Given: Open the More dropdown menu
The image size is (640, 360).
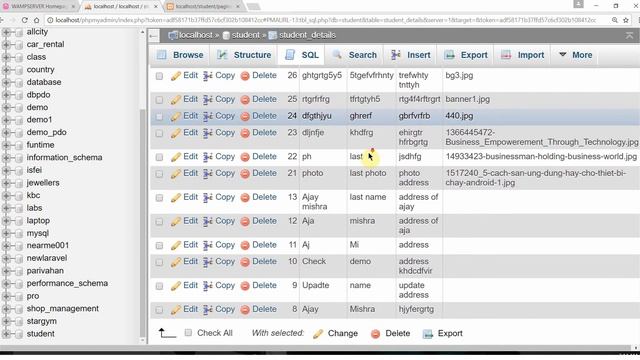Looking at the screenshot, I should (x=575, y=55).
